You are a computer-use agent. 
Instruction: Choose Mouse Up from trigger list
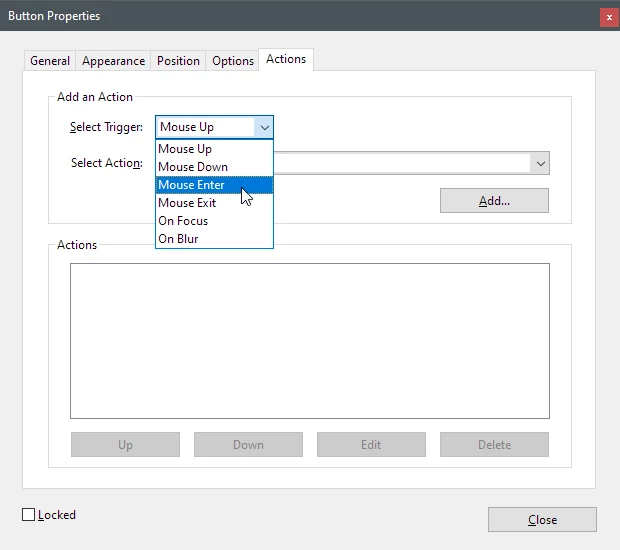click(x=214, y=149)
